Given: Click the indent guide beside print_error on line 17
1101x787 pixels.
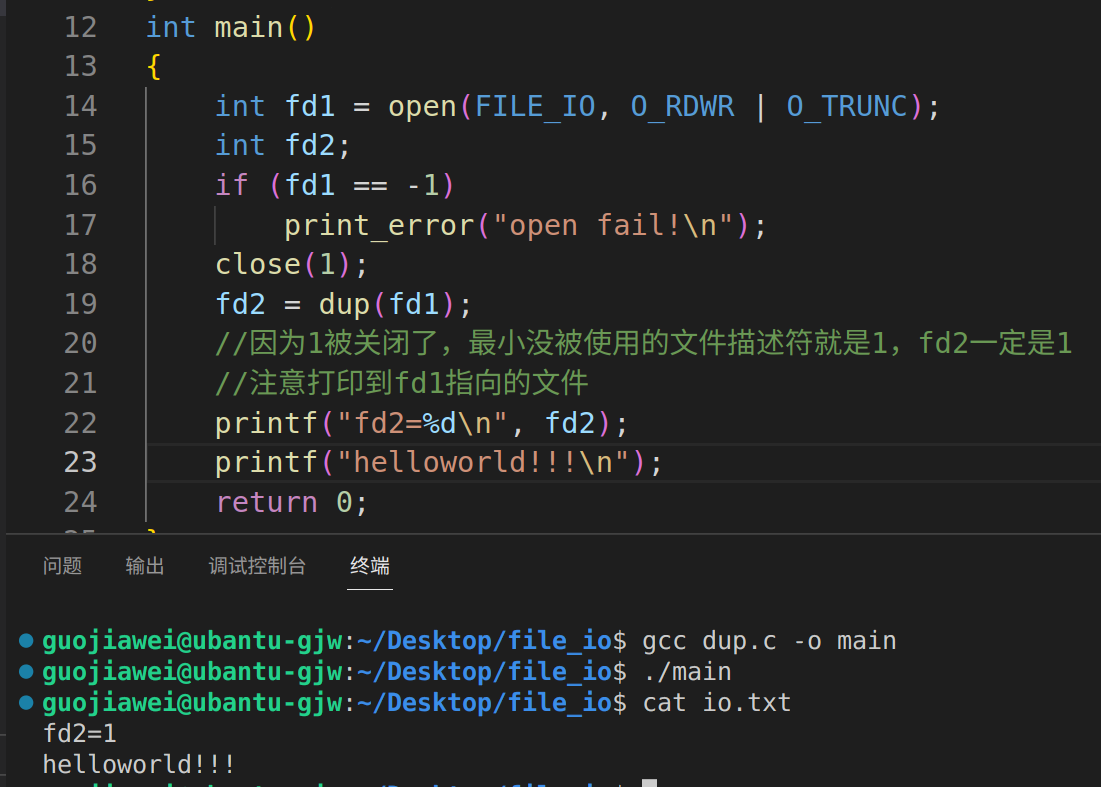Looking at the screenshot, I should coord(215,225).
